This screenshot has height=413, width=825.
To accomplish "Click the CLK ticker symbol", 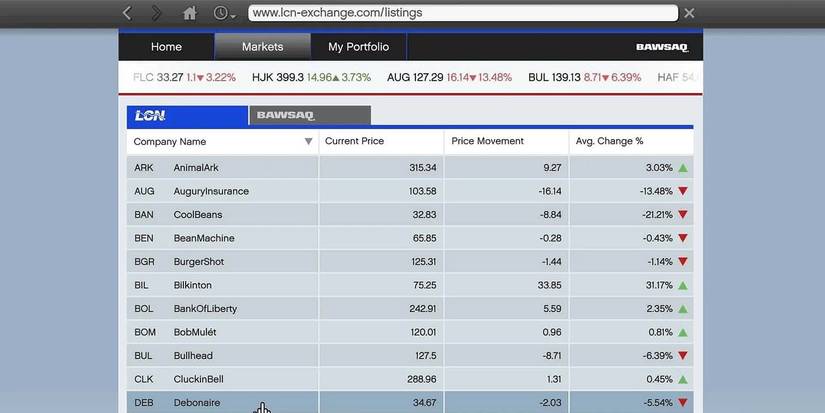I will tap(144, 379).
